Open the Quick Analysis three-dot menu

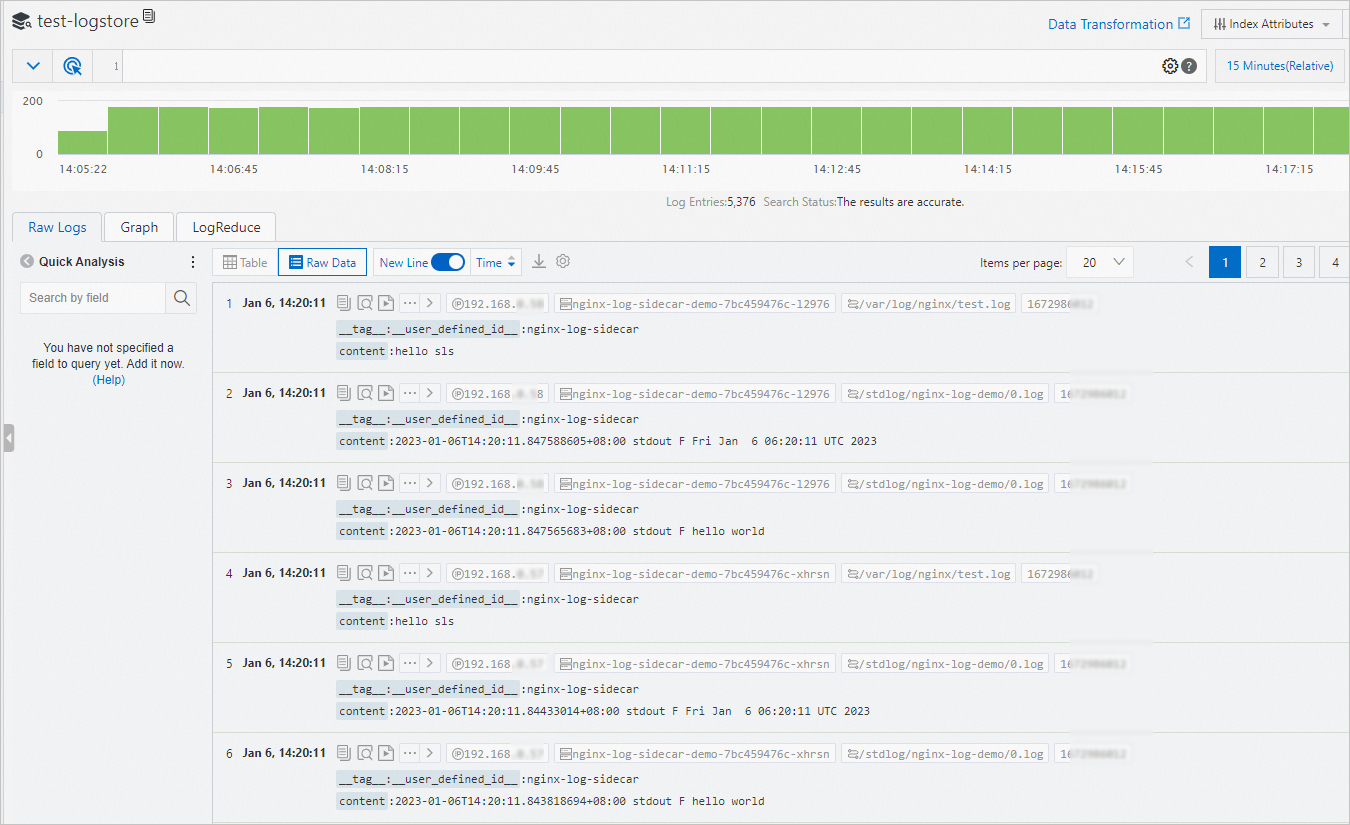tap(193, 262)
